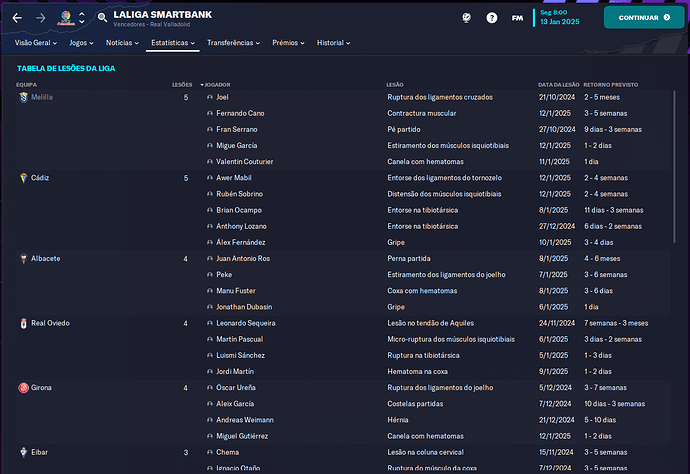This screenshot has height=474, width=690.
Task: Click the Girona club badge
Action: (x=24, y=388)
